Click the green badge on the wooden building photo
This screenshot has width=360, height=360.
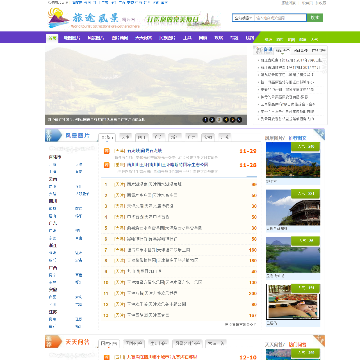click(x=306, y=194)
